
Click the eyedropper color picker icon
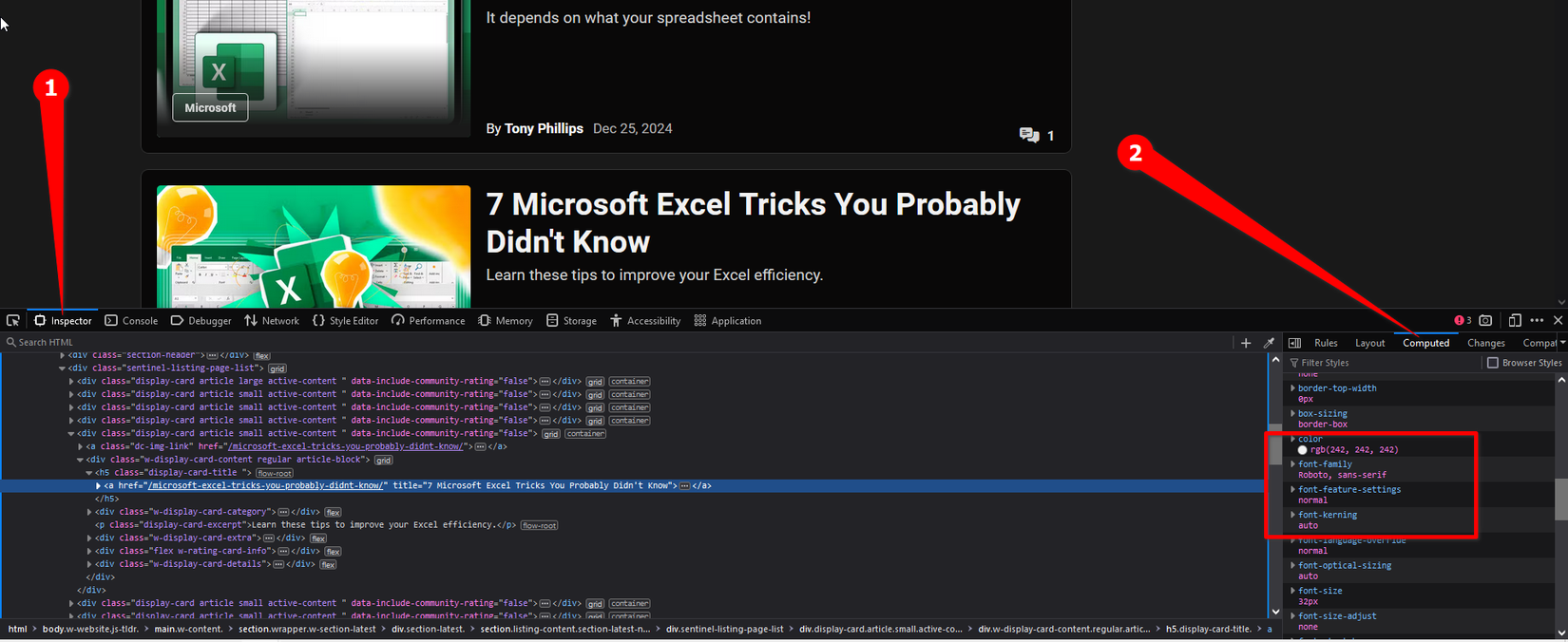click(x=1269, y=343)
